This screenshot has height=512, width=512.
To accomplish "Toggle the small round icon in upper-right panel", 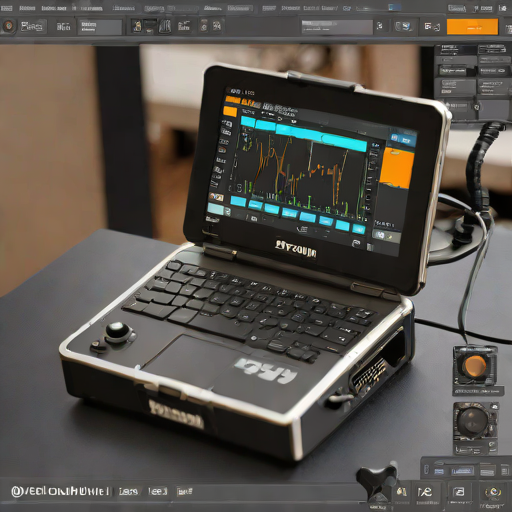I will 477,107.
